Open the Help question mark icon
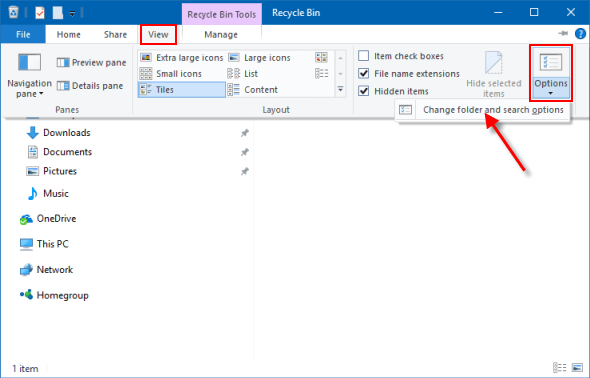The height and width of the screenshot is (378, 590). click(x=580, y=34)
